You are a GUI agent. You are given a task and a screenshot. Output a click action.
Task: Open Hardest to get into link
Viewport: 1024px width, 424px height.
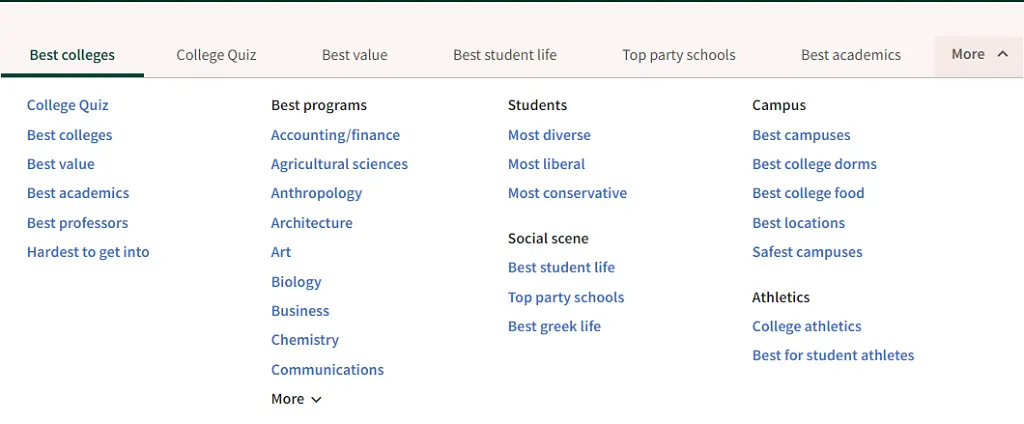point(88,252)
